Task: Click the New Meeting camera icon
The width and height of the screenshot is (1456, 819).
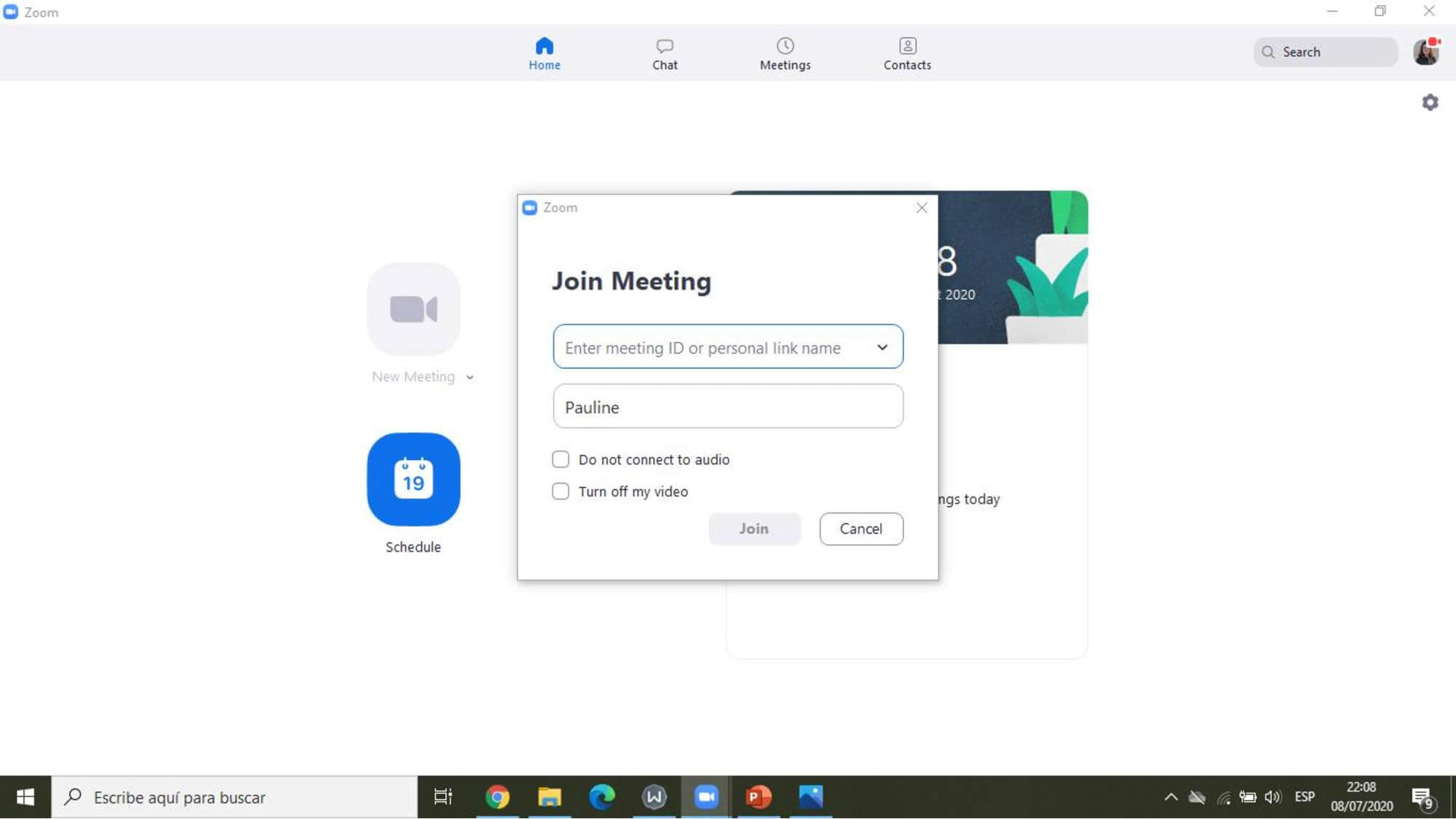Action: (414, 309)
